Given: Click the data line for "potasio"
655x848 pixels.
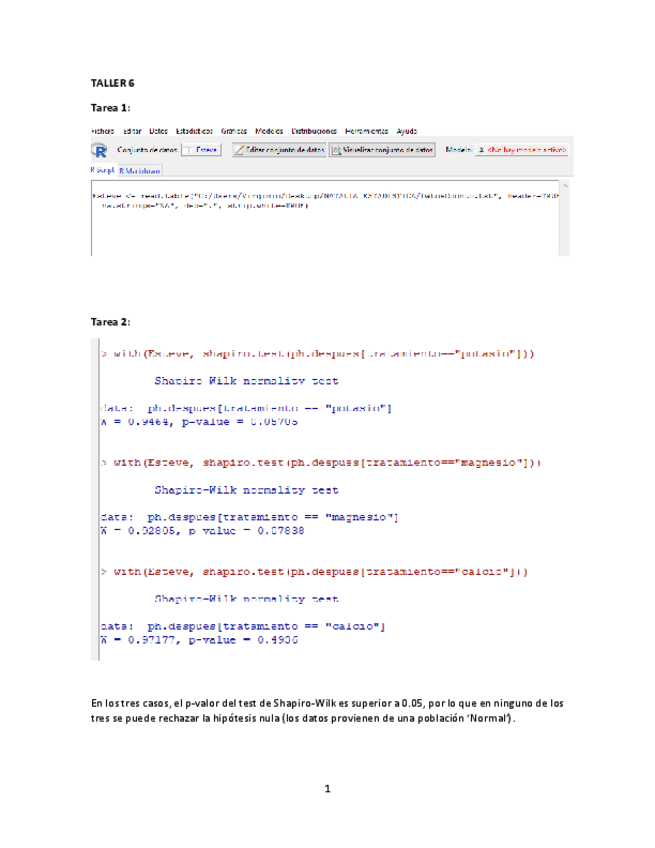Looking at the screenshot, I should (x=246, y=408).
